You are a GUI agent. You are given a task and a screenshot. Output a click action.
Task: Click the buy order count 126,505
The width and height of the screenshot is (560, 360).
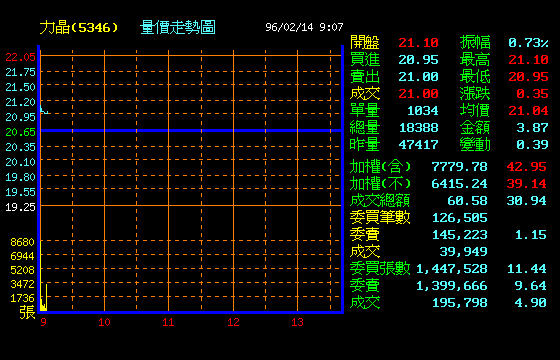(x=460, y=218)
